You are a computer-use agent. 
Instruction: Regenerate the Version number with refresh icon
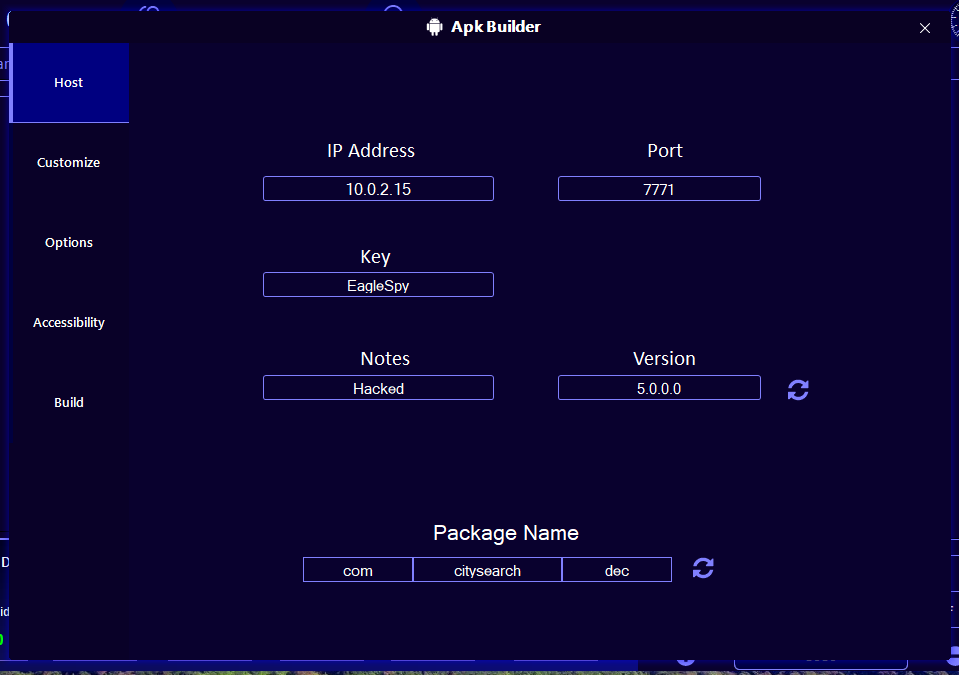coord(798,389)
